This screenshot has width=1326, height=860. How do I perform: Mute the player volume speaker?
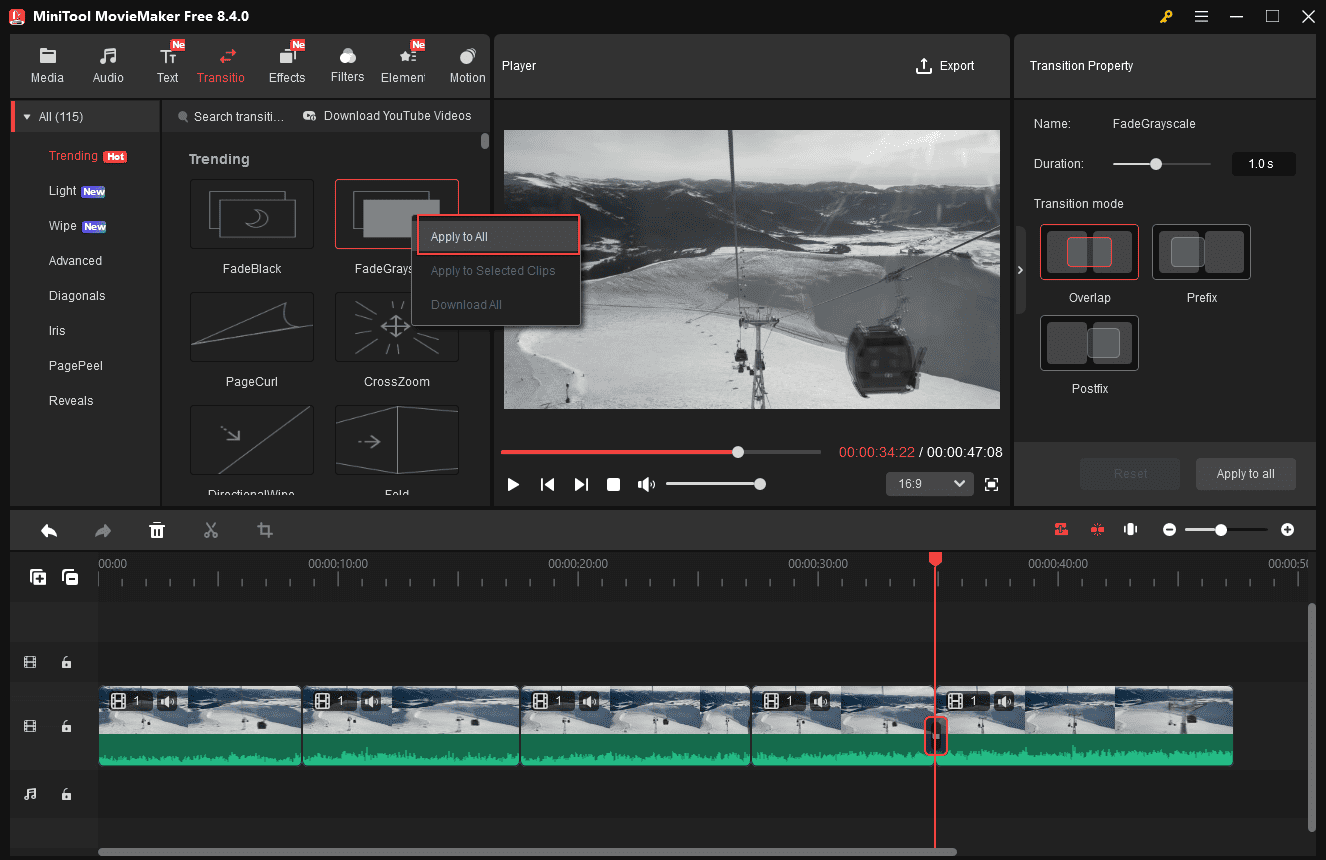point(646,484)
